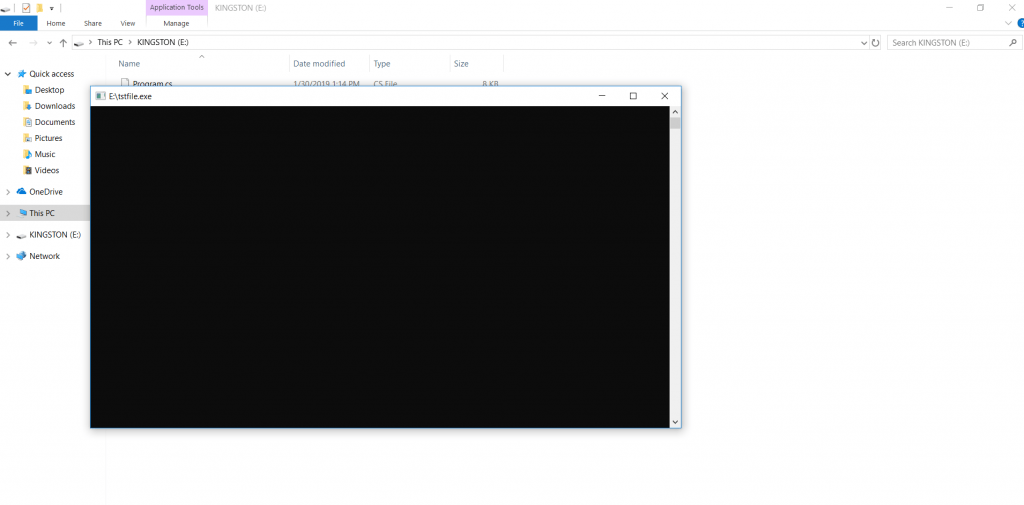Click console scrollbar up arrow
The image size is (1024, 505).
click(x=675, y=112)
